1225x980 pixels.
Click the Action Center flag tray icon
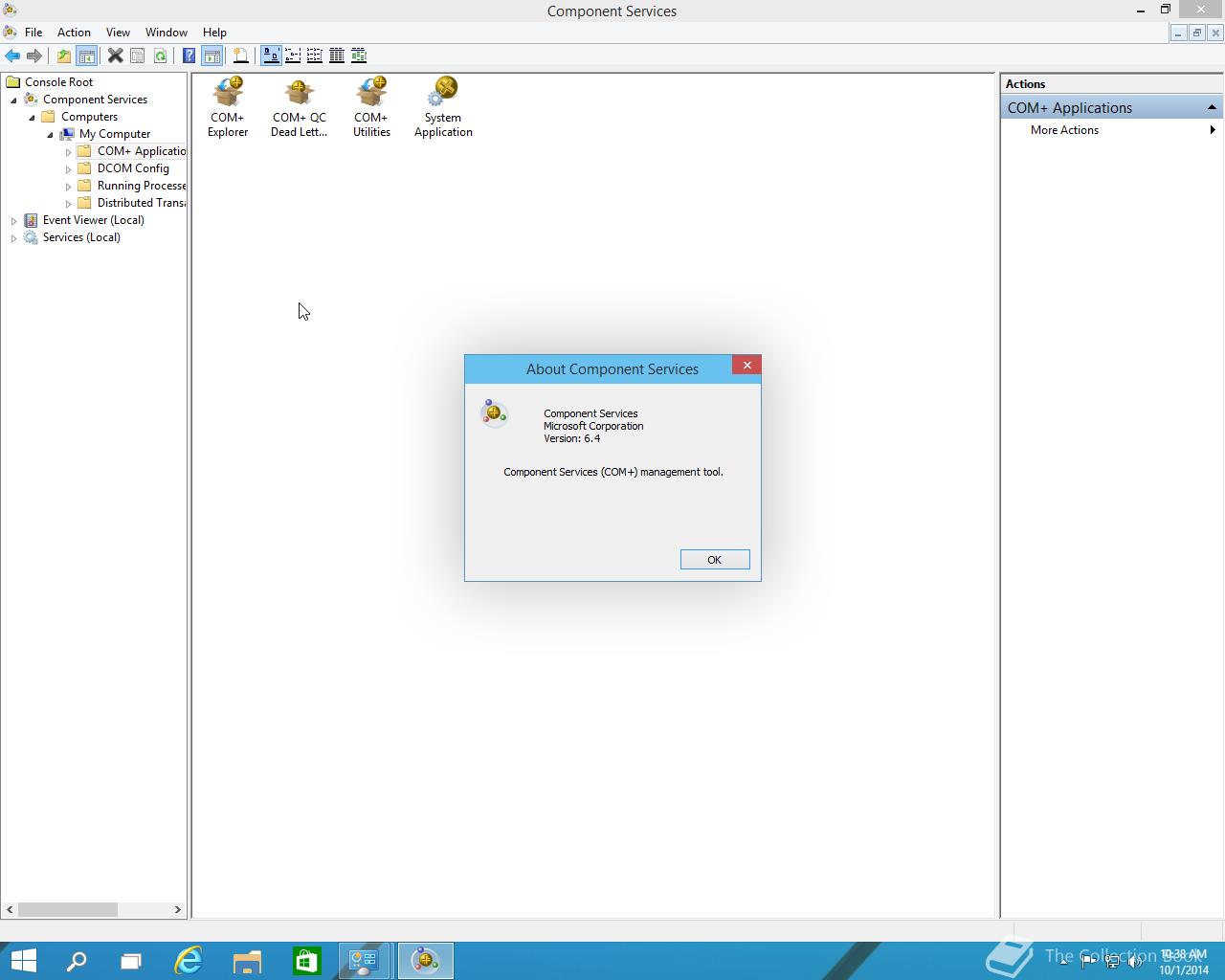(x=1089, y=961)
